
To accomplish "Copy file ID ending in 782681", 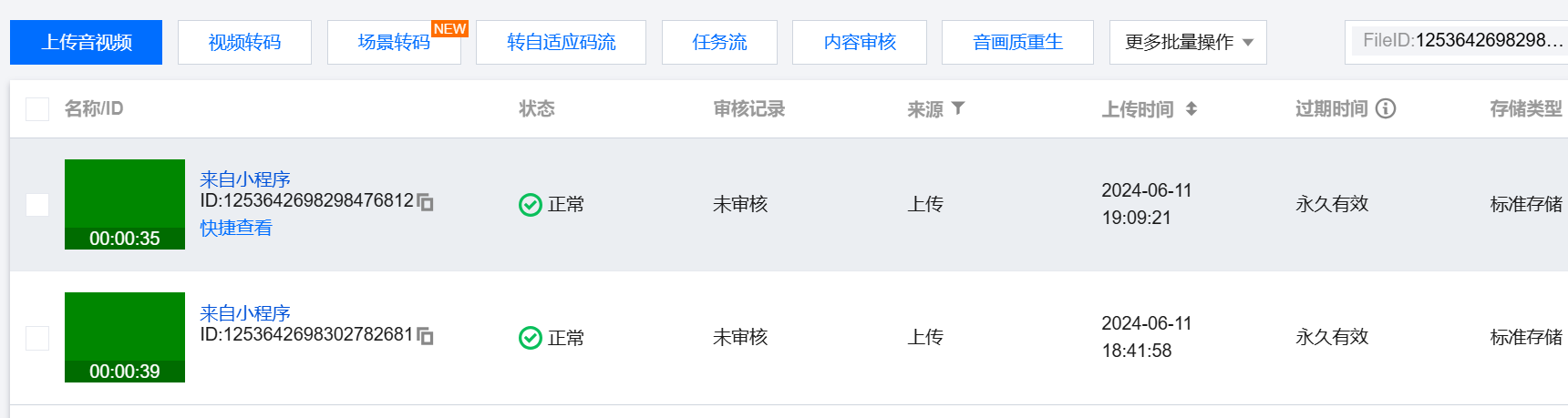I will pos(425,336).
